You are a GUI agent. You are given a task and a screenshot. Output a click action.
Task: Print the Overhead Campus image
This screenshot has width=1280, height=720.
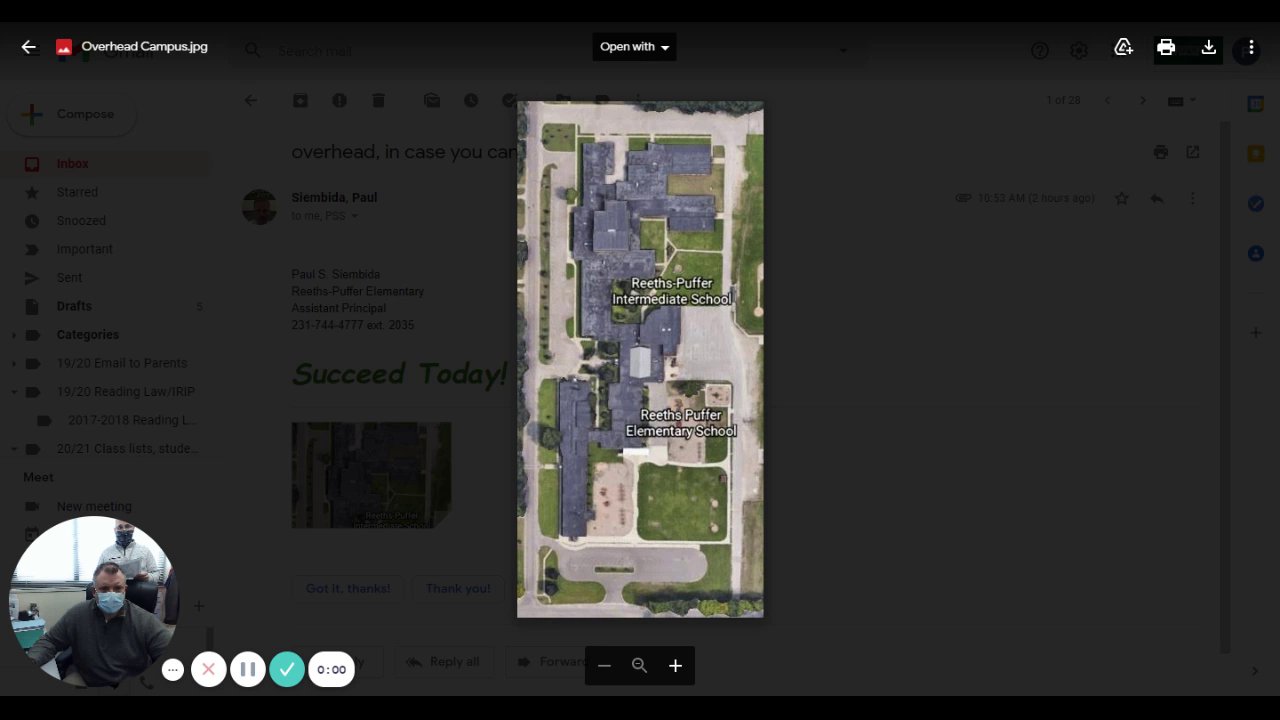pyautogui.click(x=1166, y=47)
